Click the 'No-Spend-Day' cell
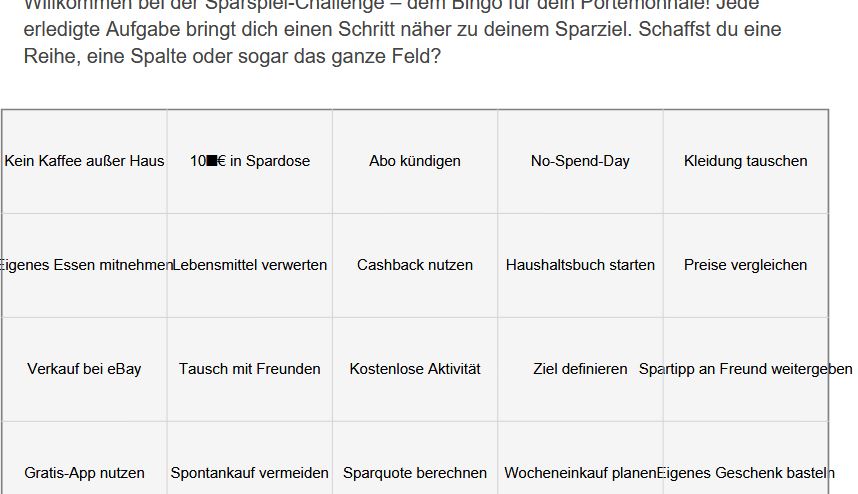The image size is (858, 494). (580, 161)
